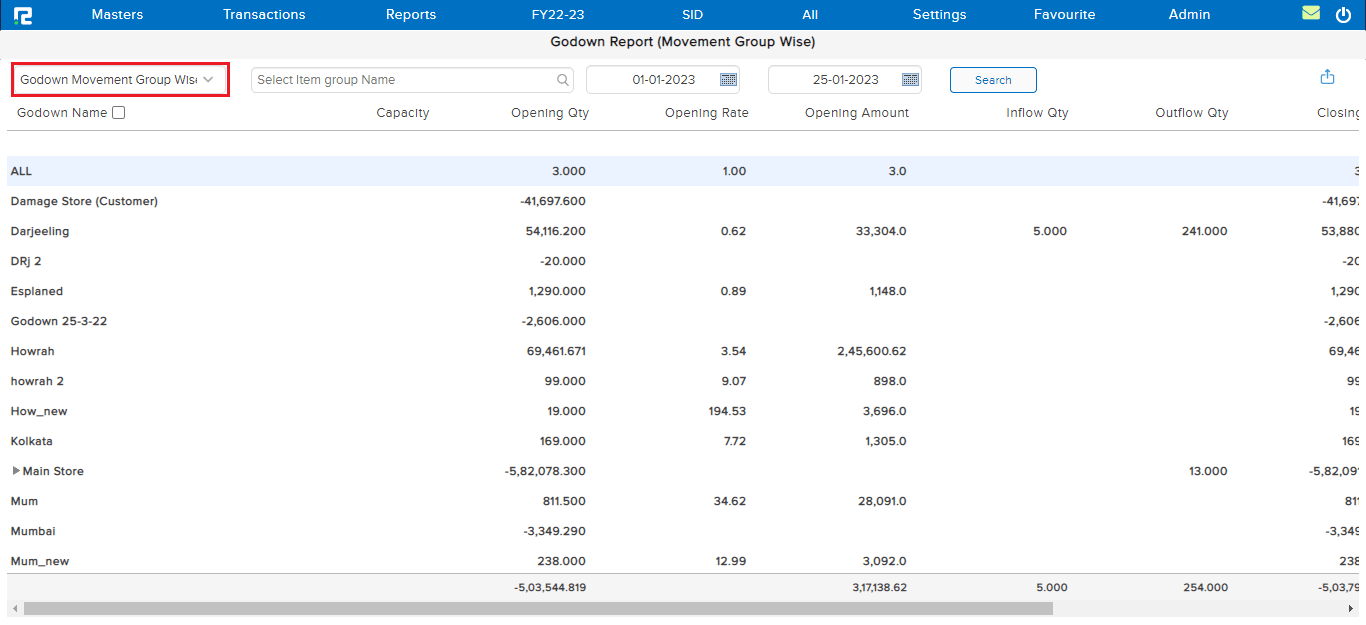Open the Transactions menu
The width and height of the screenshot is (1366, 625).
(264, 15)
